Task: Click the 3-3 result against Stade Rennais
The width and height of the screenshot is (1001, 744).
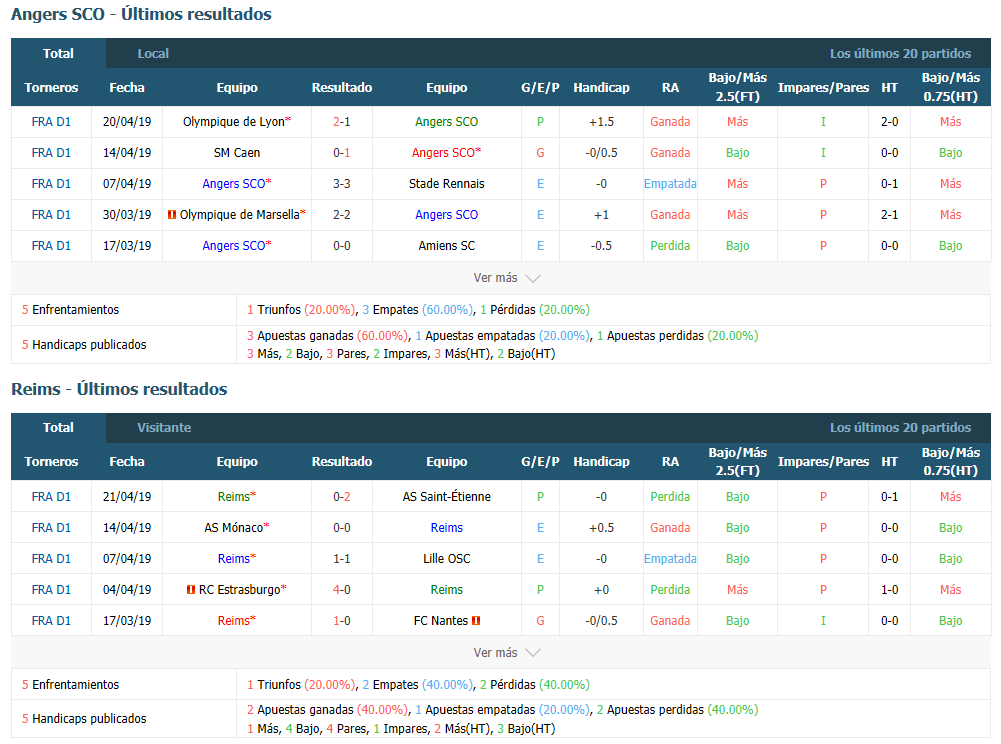Action: 342,184
